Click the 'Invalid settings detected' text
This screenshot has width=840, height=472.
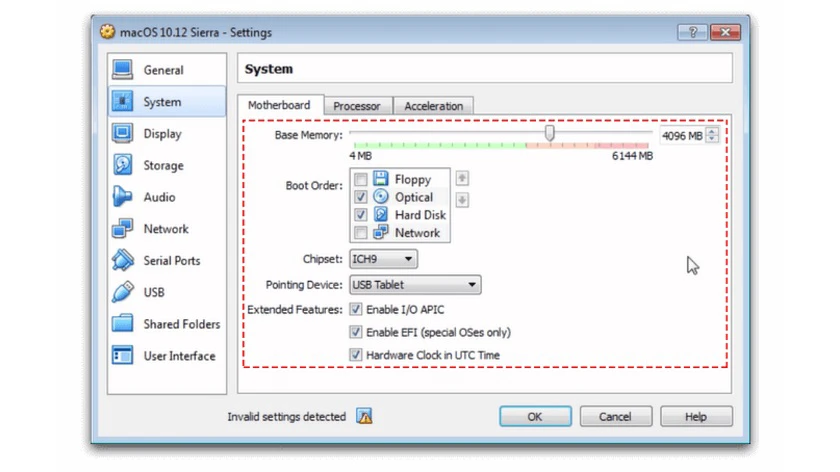287,416
